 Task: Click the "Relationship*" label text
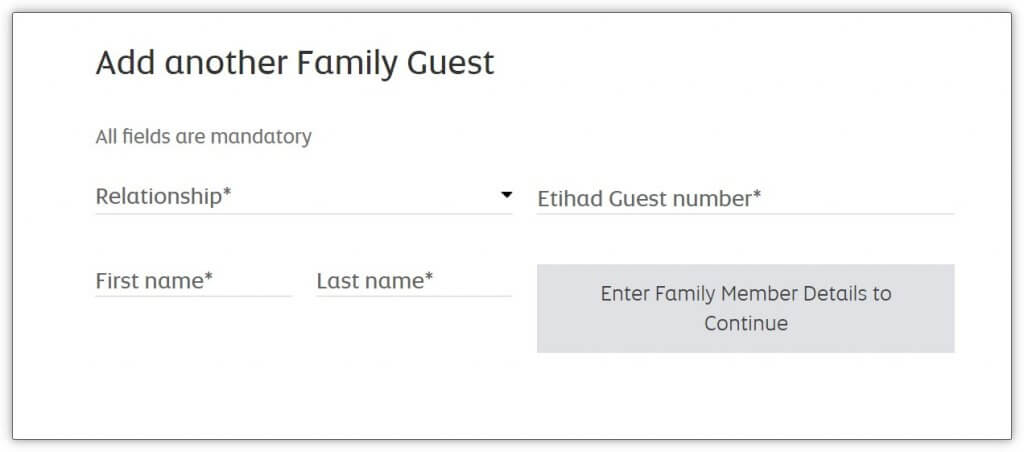(163, 196)
